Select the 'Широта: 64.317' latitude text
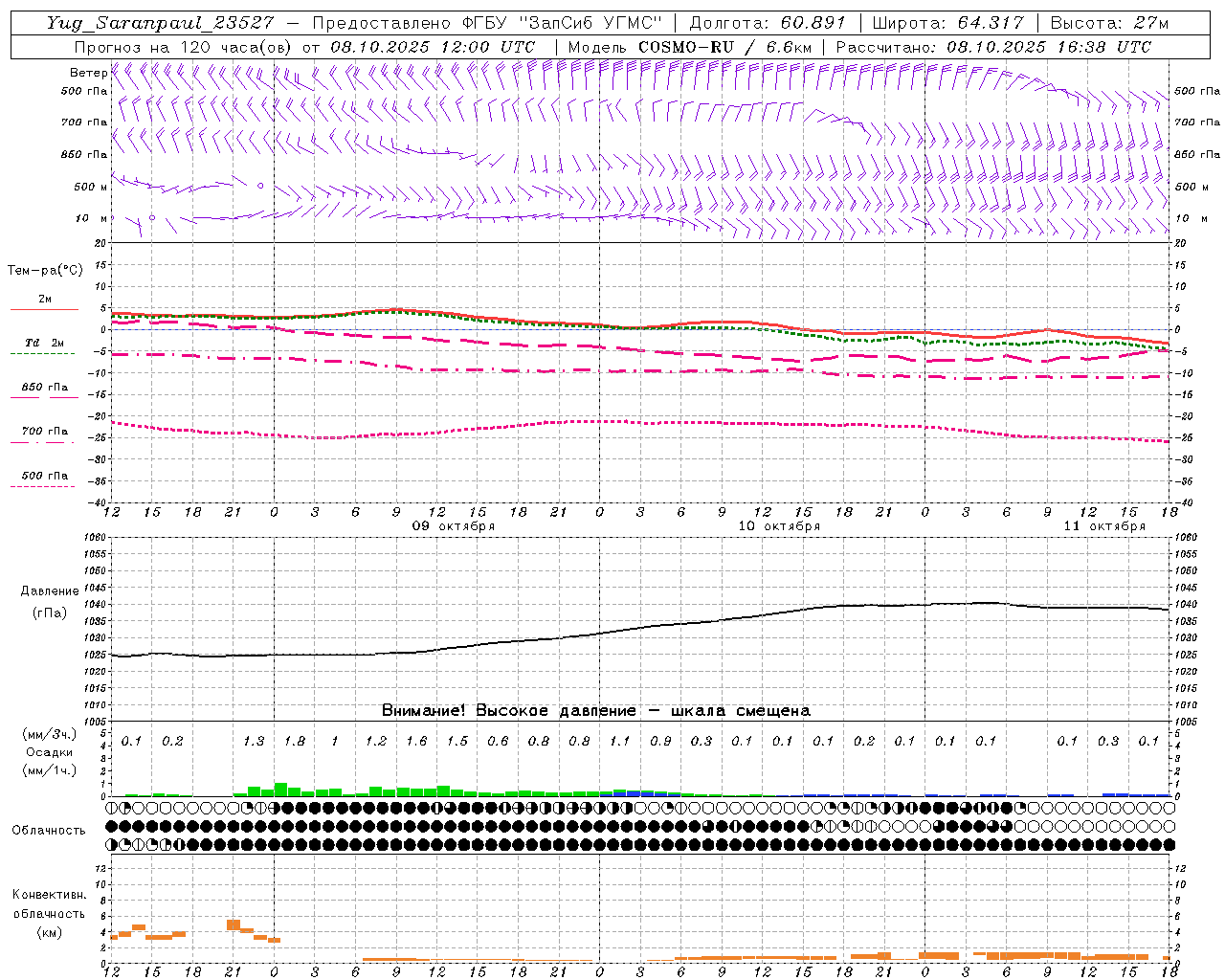The width and height of the screenshot is (1225, 980). (947, 23)
